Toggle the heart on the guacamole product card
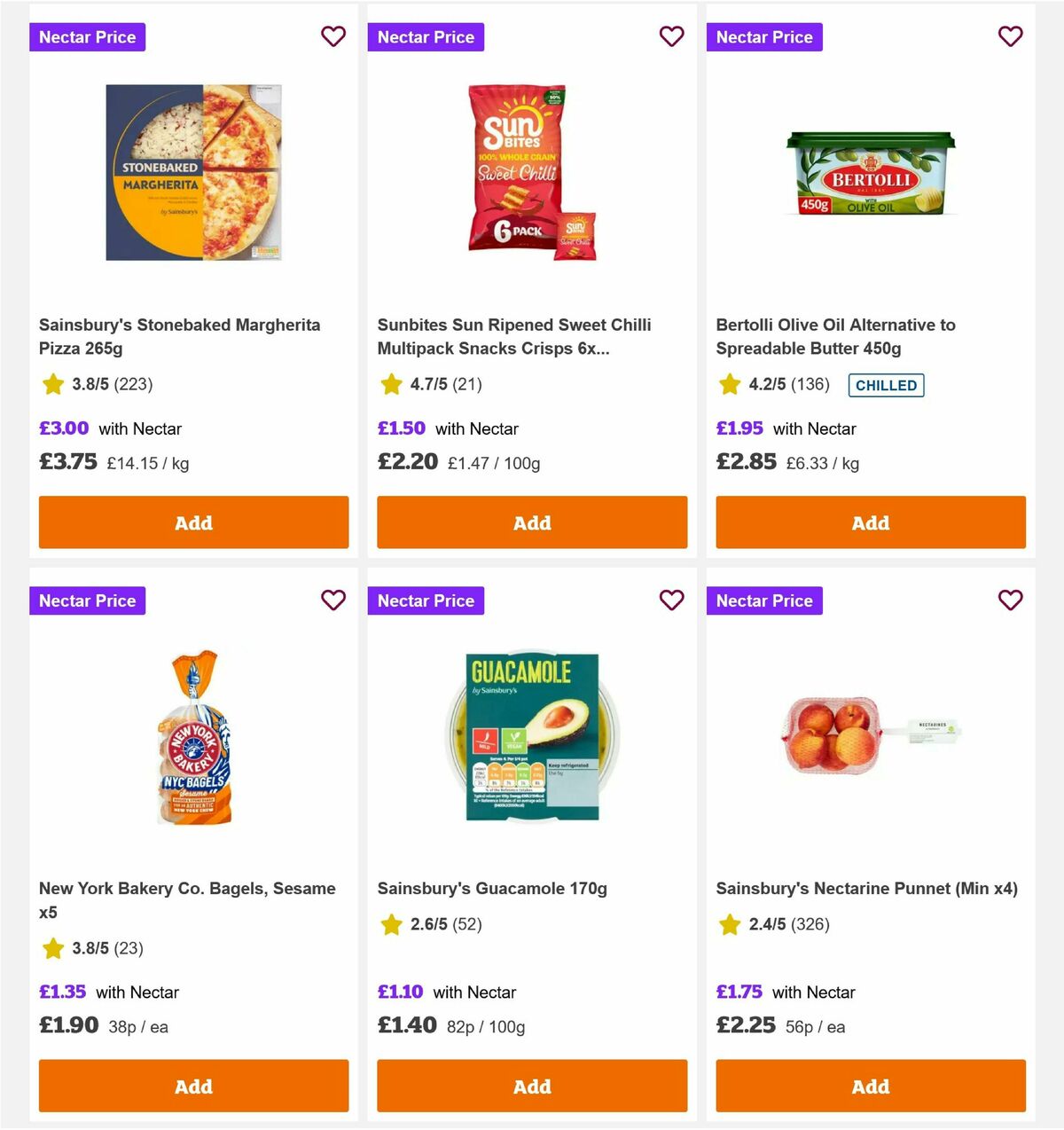1064x1130 pixels. [671, 600]
